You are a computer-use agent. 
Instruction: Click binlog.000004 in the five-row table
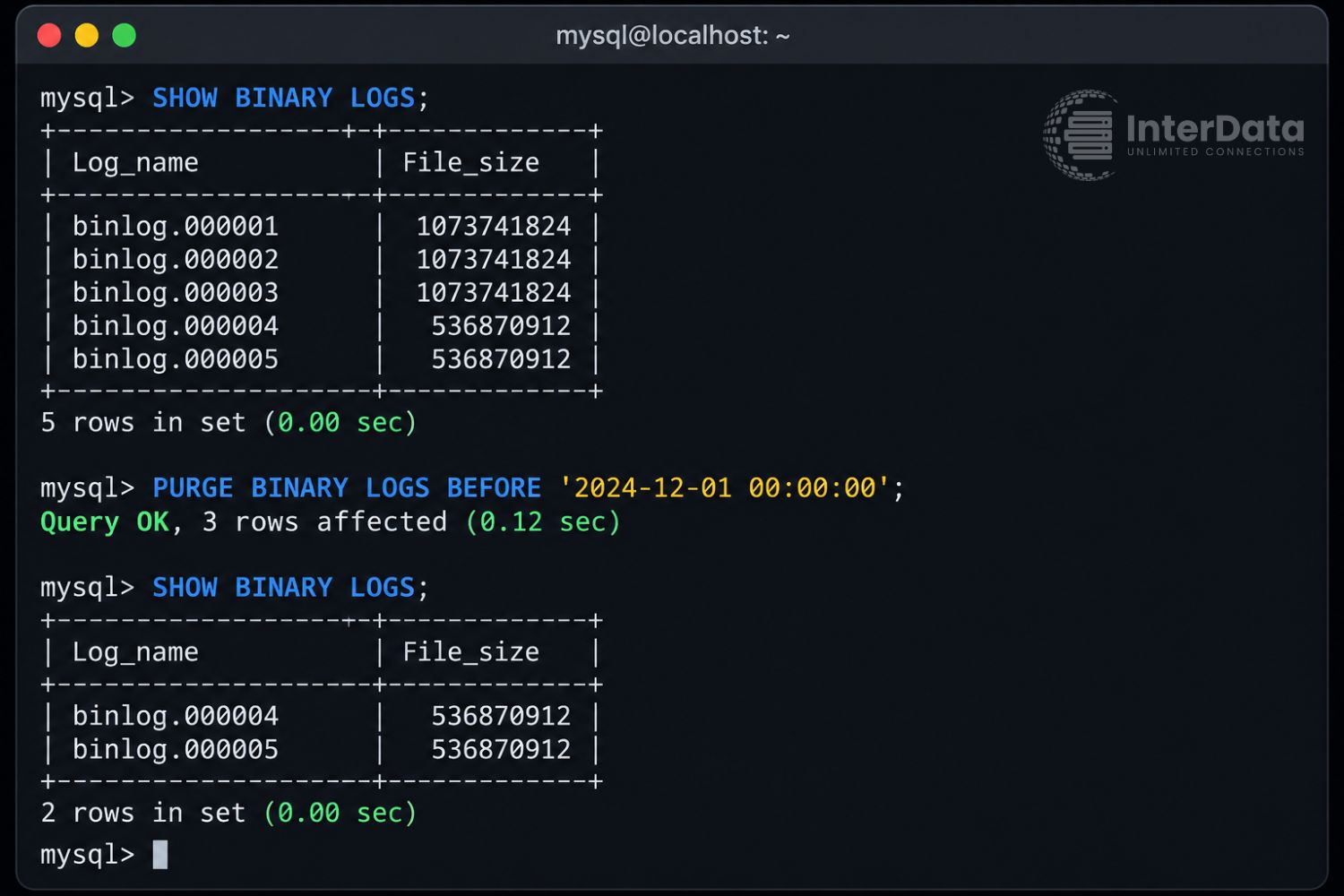[176, 326]
